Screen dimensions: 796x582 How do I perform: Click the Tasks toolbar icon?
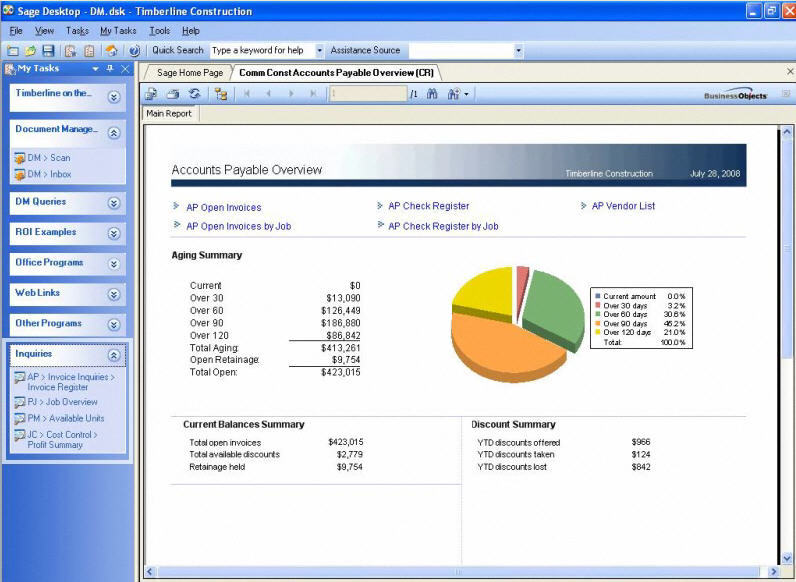point(71,51)
